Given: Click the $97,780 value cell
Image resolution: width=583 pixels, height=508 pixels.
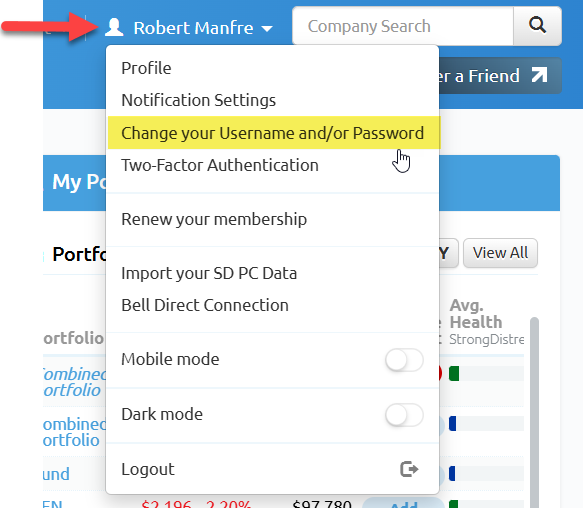Looking at the screenshot, I should [322, 504].
